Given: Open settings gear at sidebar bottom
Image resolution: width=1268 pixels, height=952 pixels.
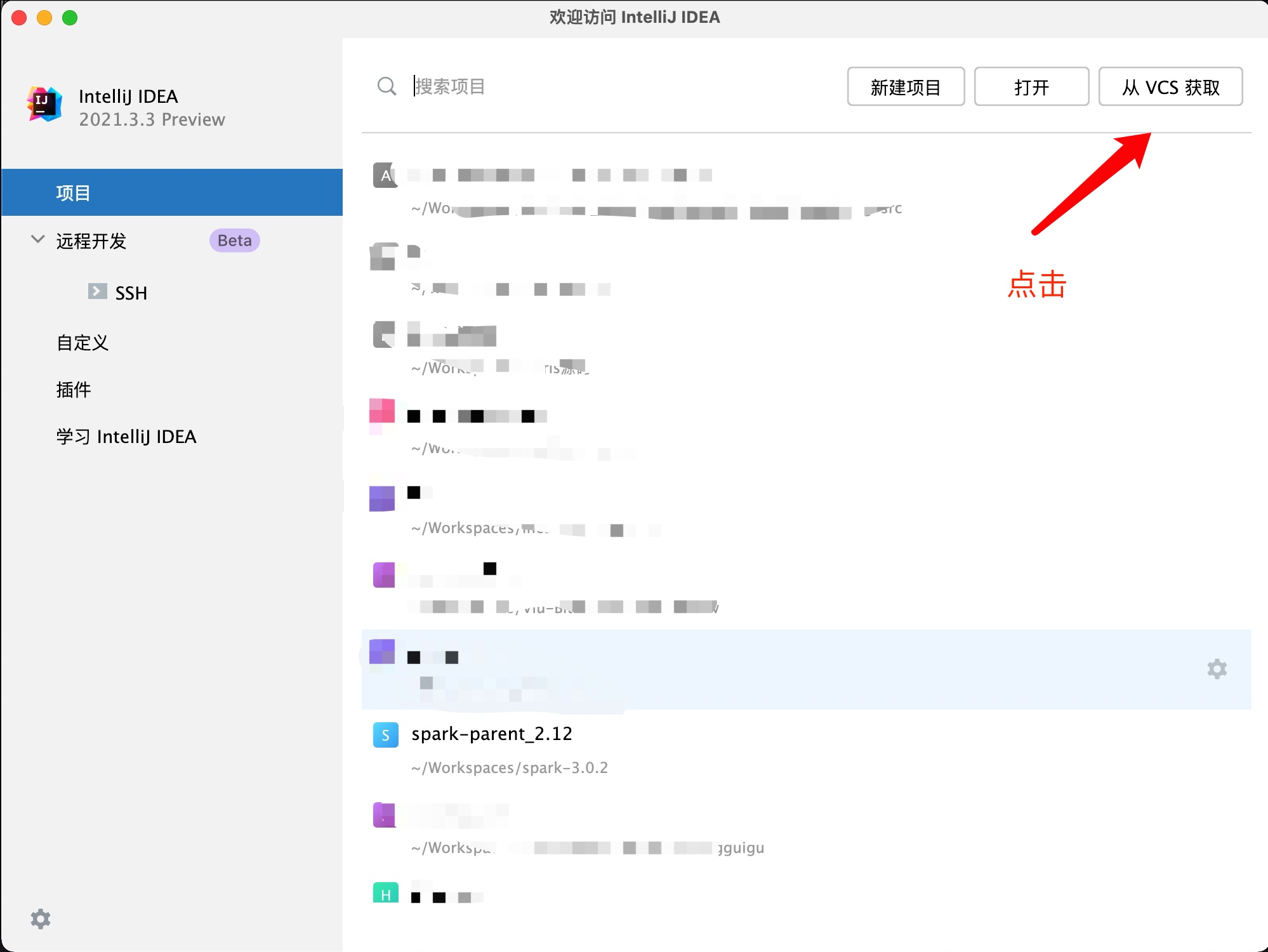Looking at the screenshot, I should tap(41, 918).
